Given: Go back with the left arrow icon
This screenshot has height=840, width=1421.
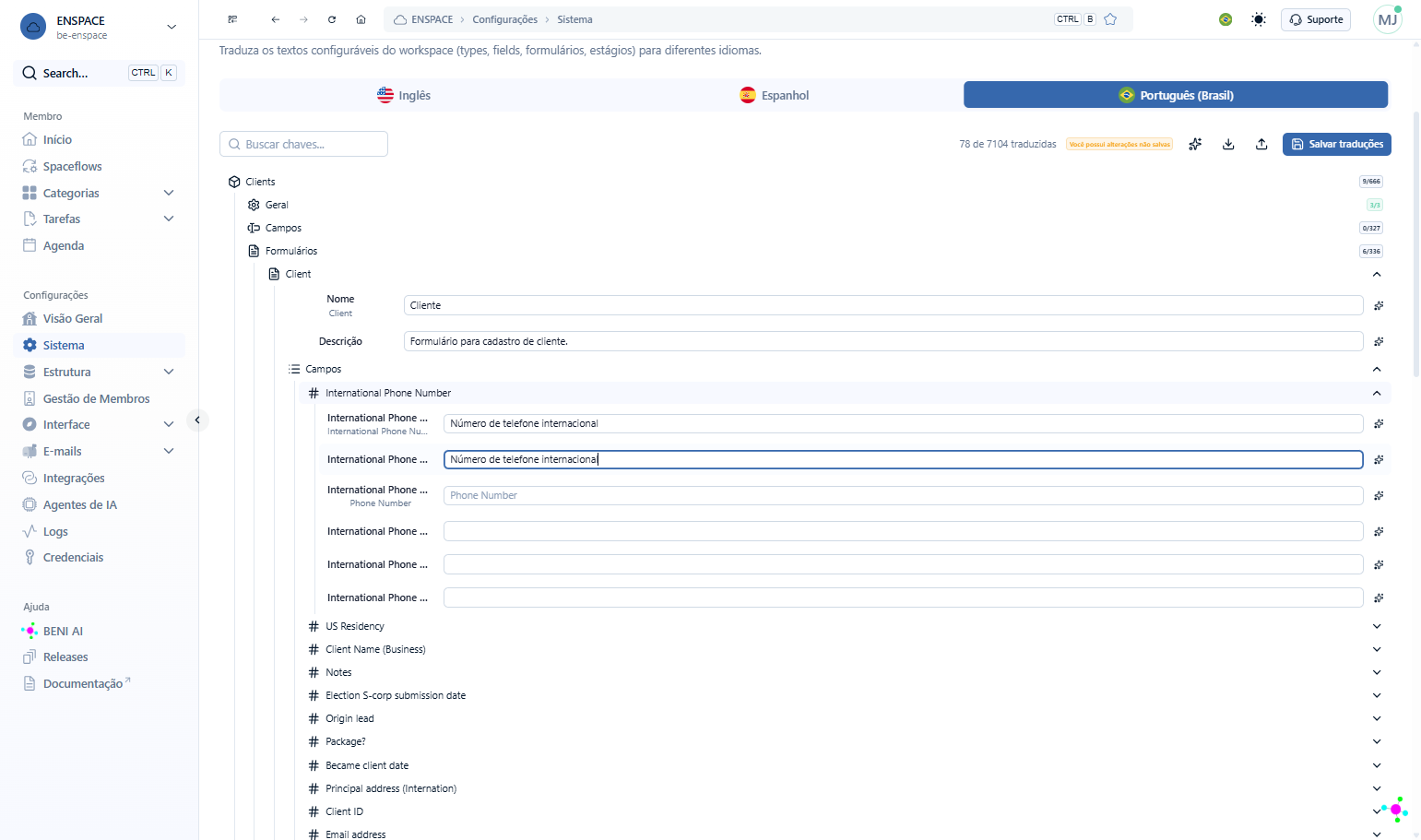Looking at the screenshot, I should (275, 19).
